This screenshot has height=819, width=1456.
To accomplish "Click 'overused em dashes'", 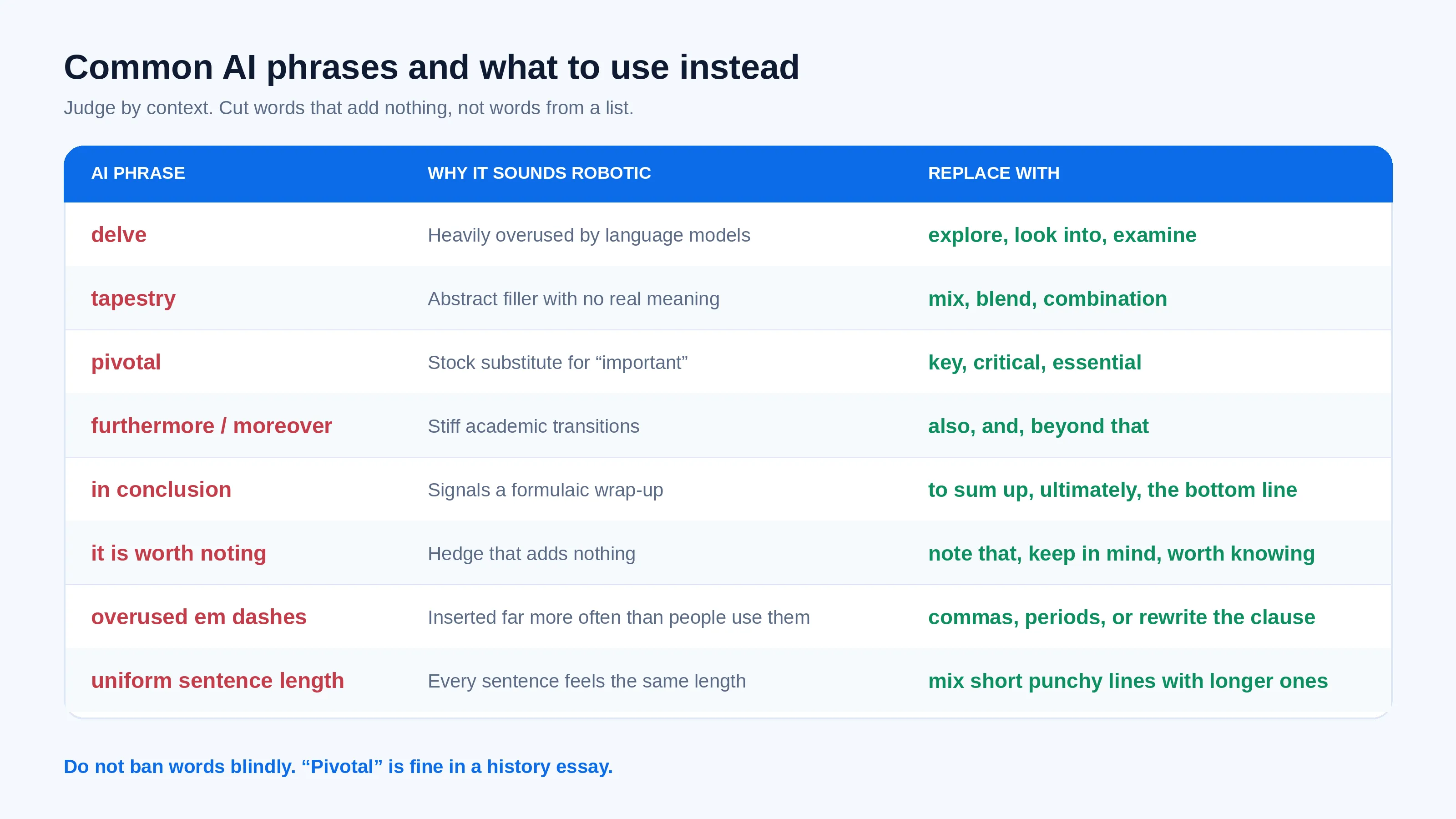I will (x=198, y=617).
